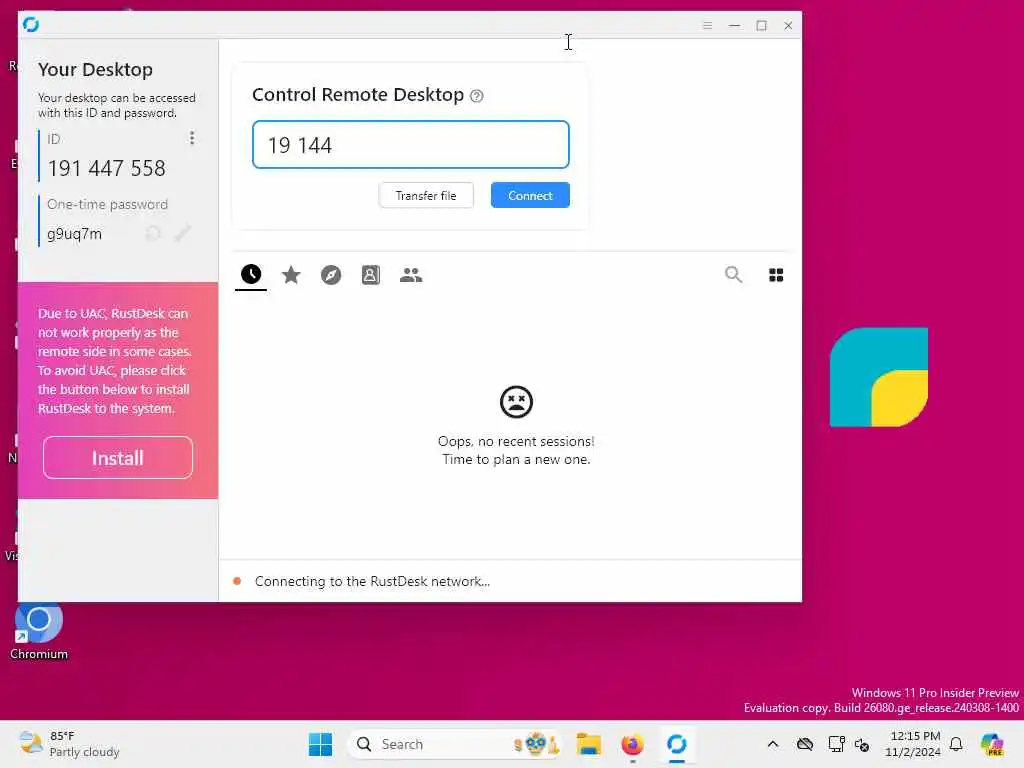Install RustDesk via the Install button

tap(118, 458)
